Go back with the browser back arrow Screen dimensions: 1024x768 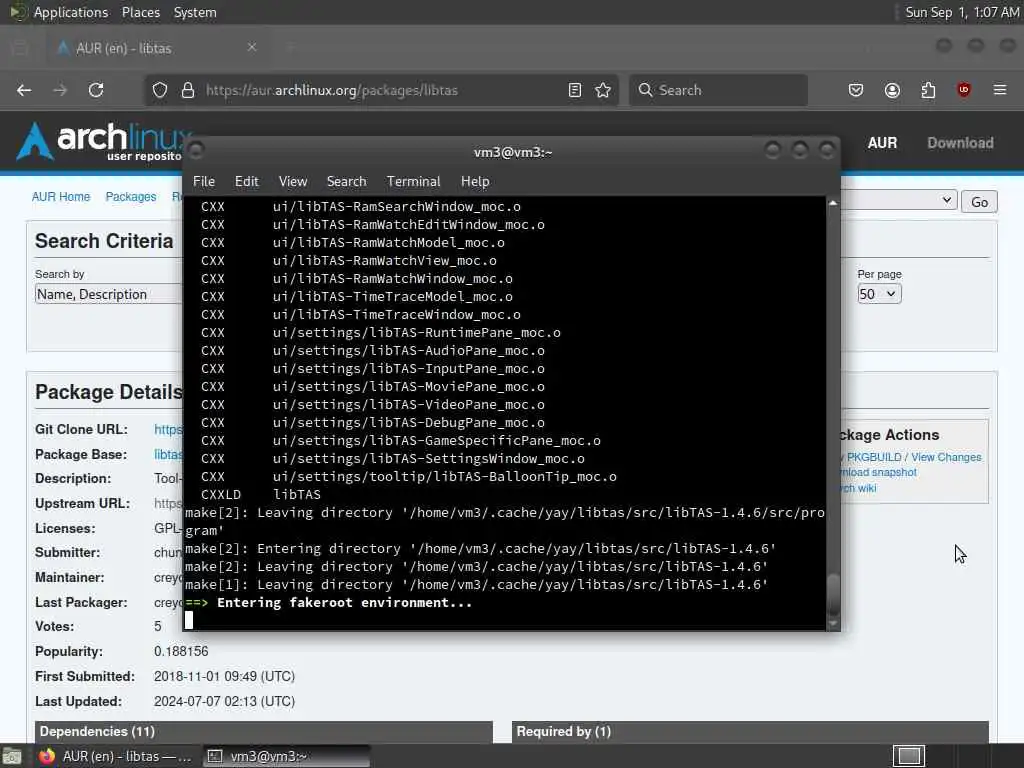tap(24, 90)
